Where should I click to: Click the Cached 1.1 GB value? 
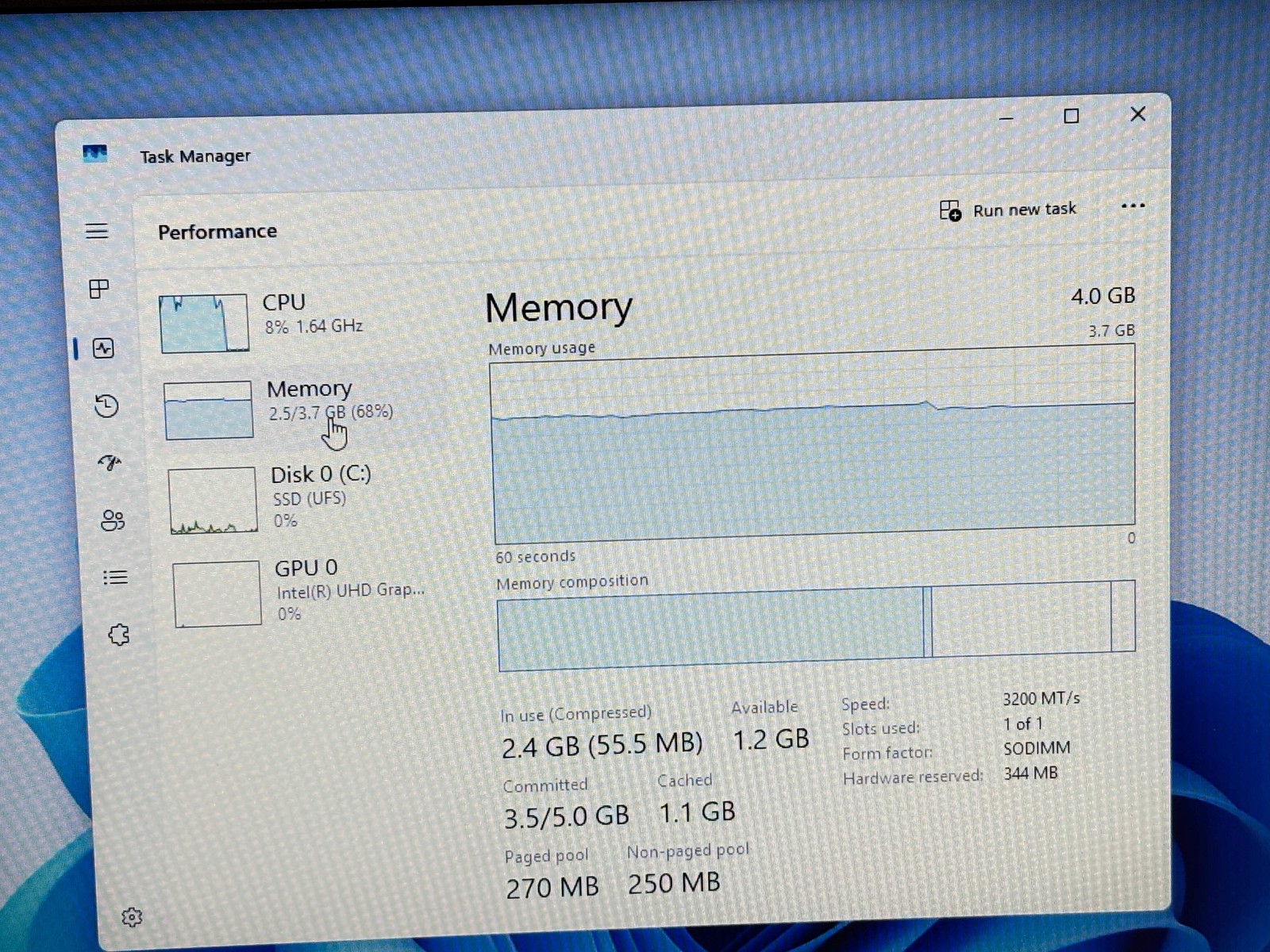pyautogui.click(x=697, y=812)
